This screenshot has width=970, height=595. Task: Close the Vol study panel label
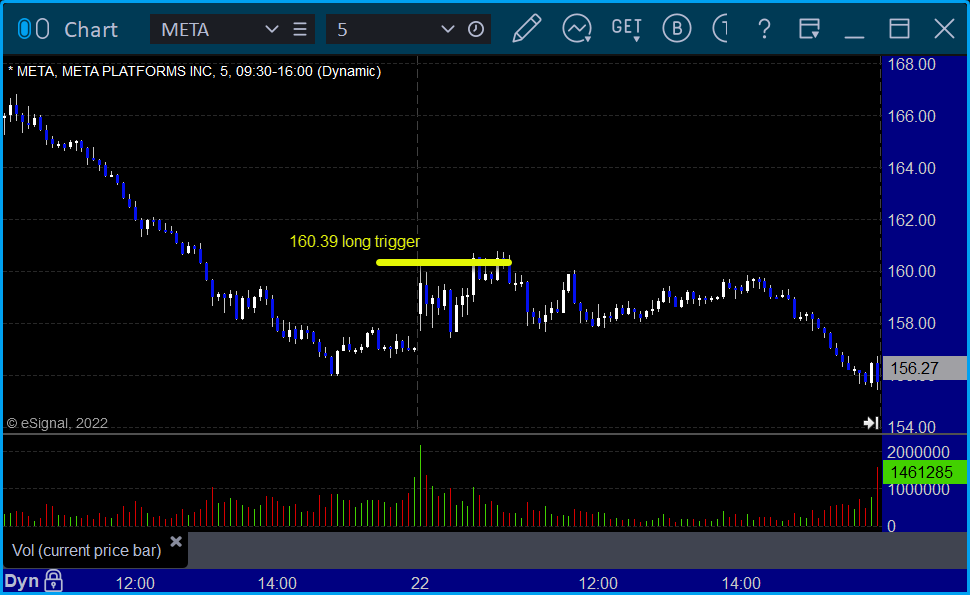point(176,542)
